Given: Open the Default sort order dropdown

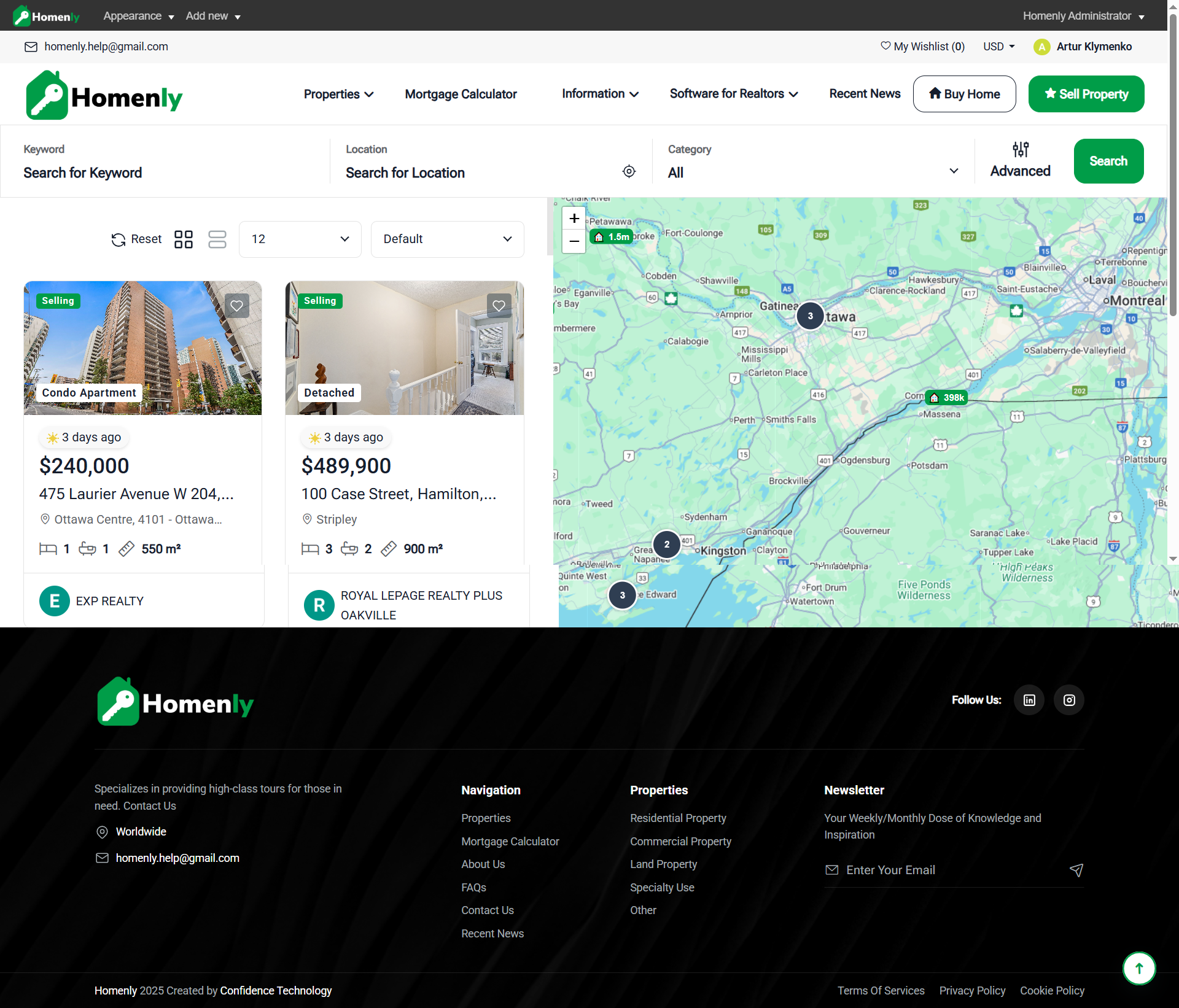Looking at the screenshot, I should tap(447, 239).
